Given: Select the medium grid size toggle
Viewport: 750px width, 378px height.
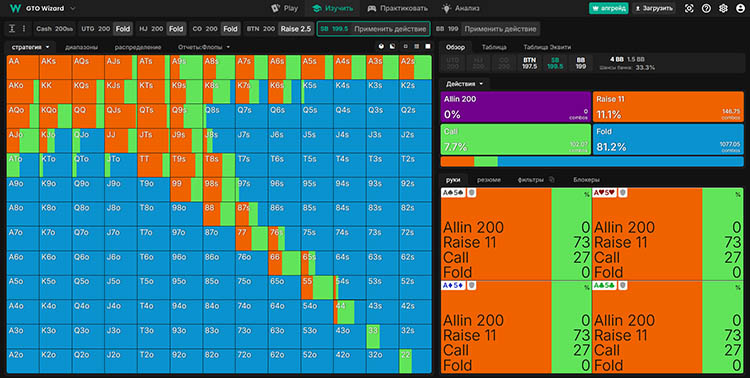Looking at the screenshot, I should 417,46.
